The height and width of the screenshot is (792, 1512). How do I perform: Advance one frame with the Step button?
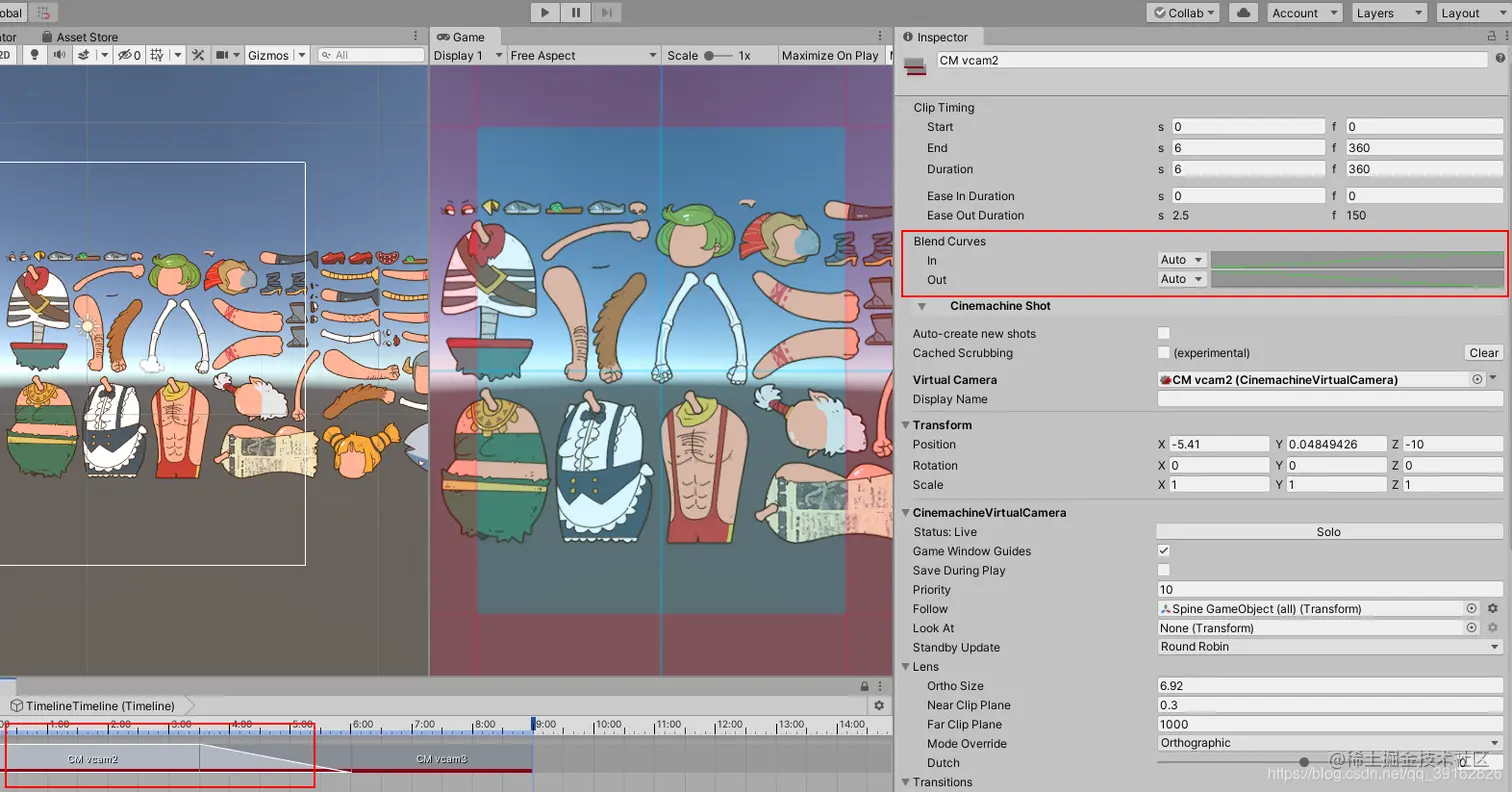pyautogui.click(x=605, y=12)
